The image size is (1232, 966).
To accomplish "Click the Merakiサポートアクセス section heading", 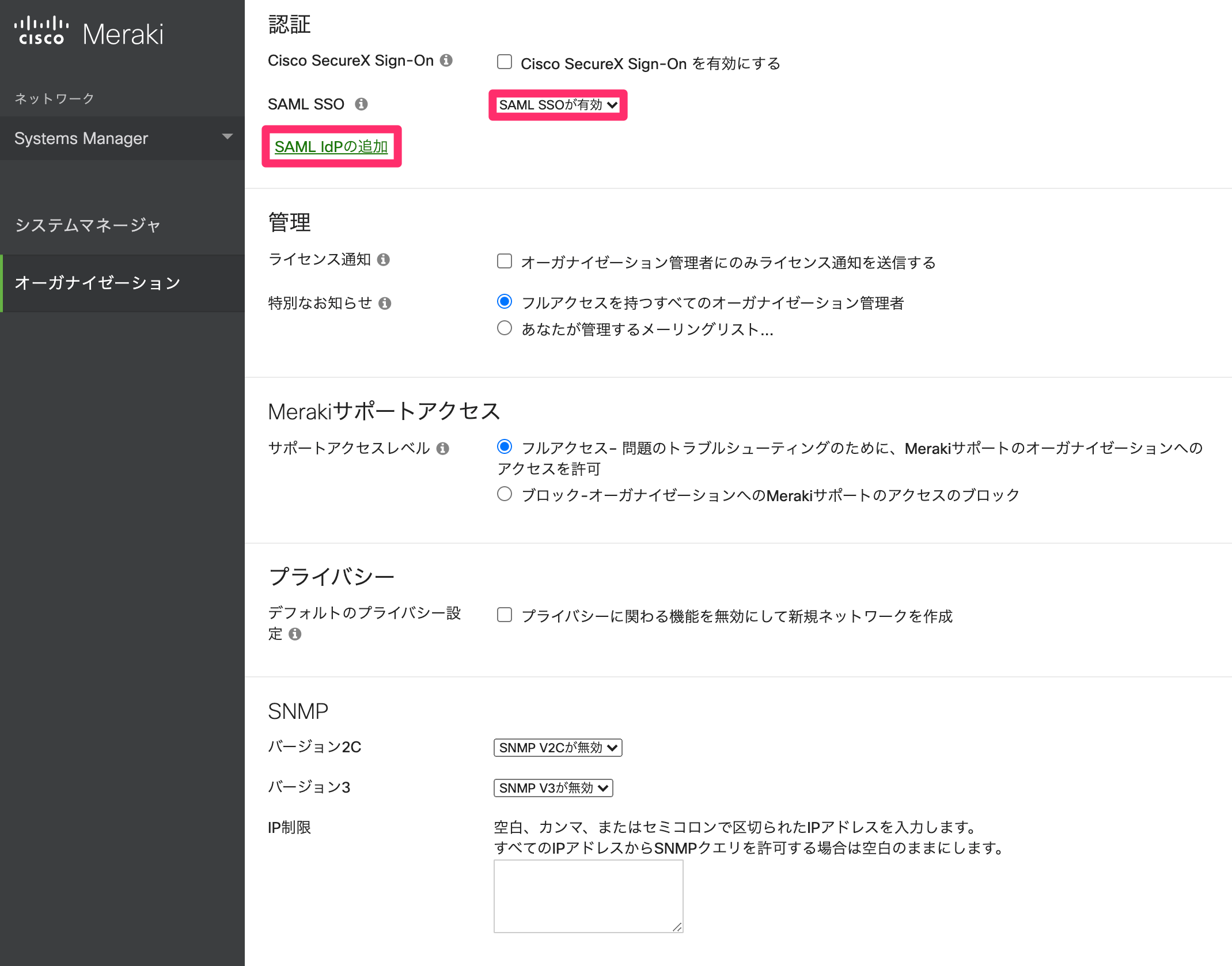I will [x=384, y=411].
